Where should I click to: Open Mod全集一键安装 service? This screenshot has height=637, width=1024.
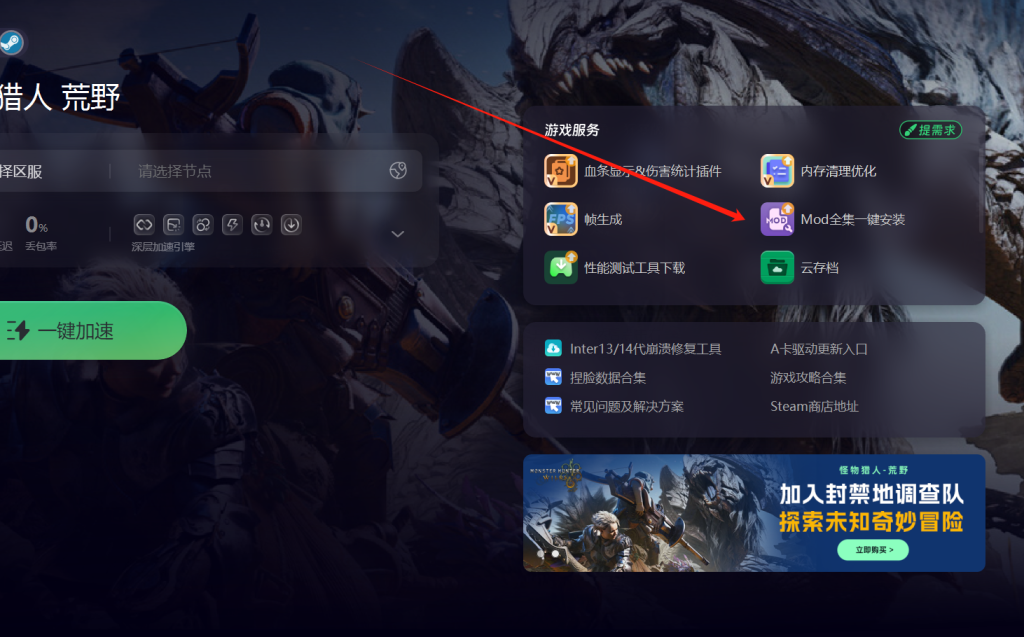point(833,220)
